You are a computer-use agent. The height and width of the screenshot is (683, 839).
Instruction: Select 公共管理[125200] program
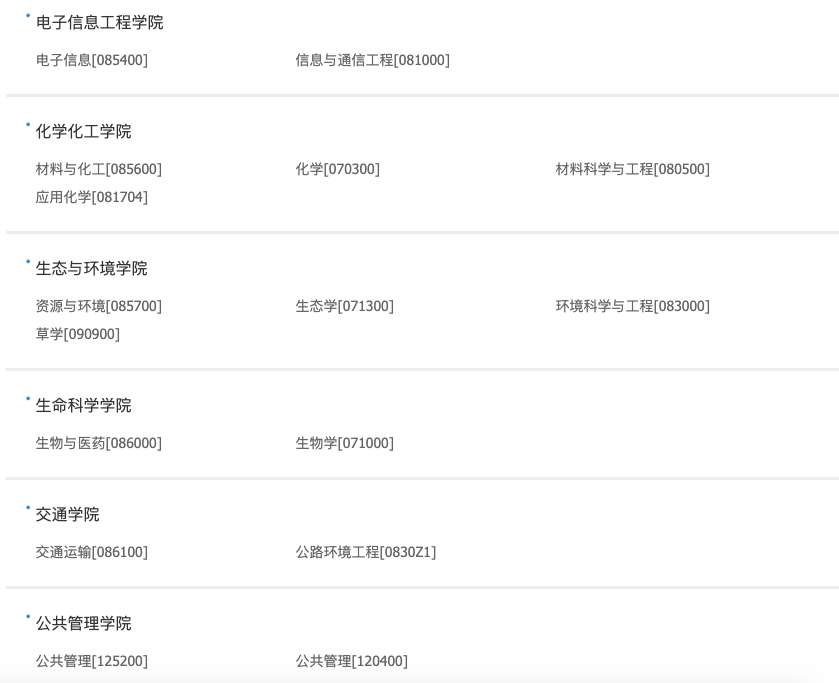coord(91,661)
